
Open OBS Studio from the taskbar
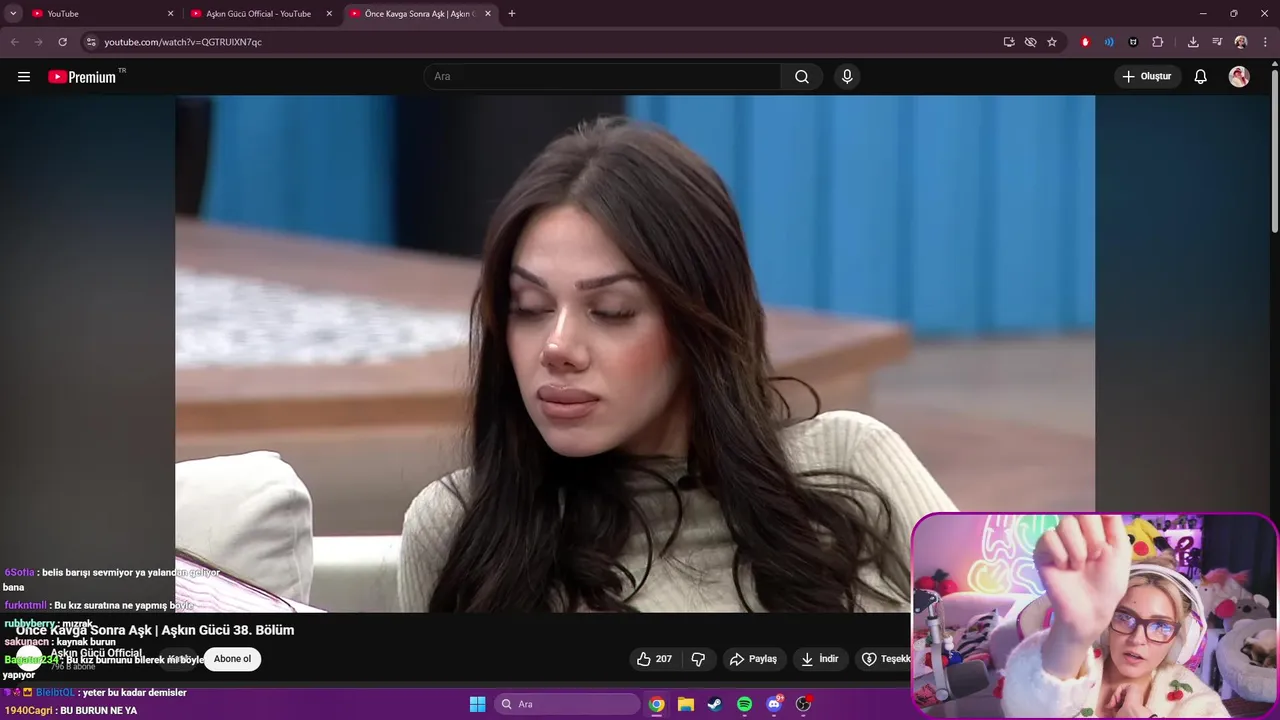pyautogui.click(x=803, y=704)
